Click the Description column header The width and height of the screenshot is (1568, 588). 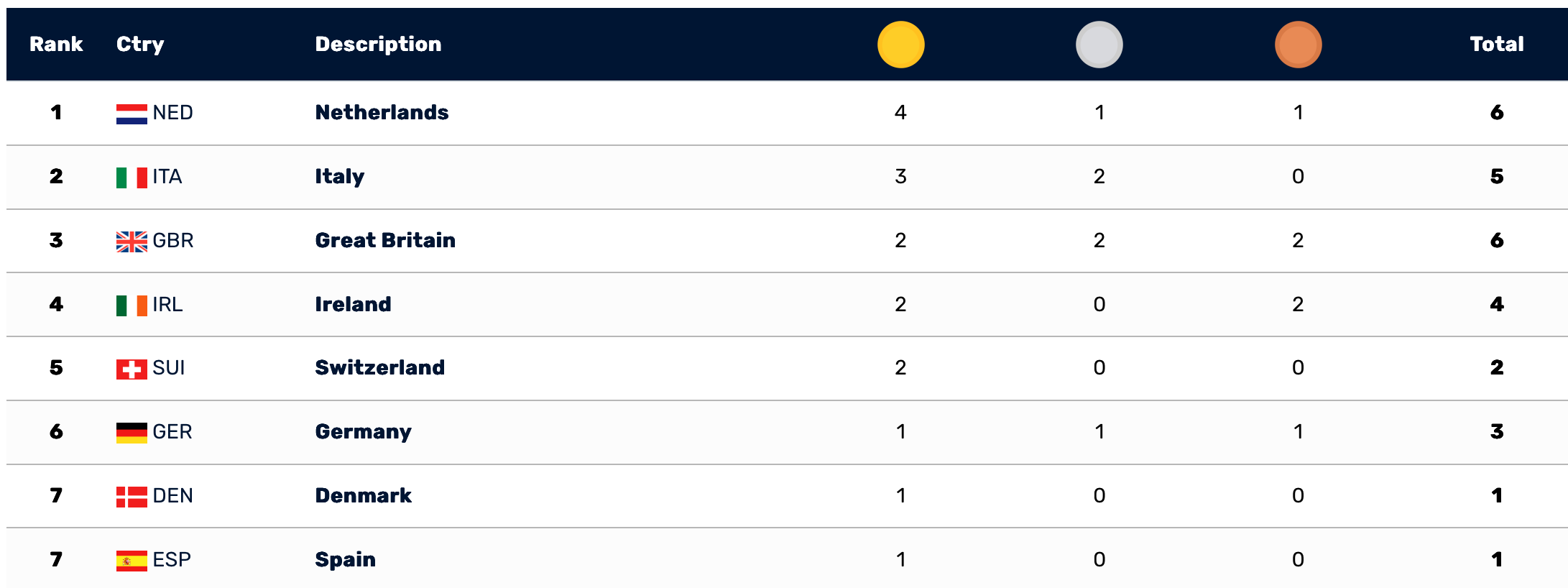tap(378, 45)
